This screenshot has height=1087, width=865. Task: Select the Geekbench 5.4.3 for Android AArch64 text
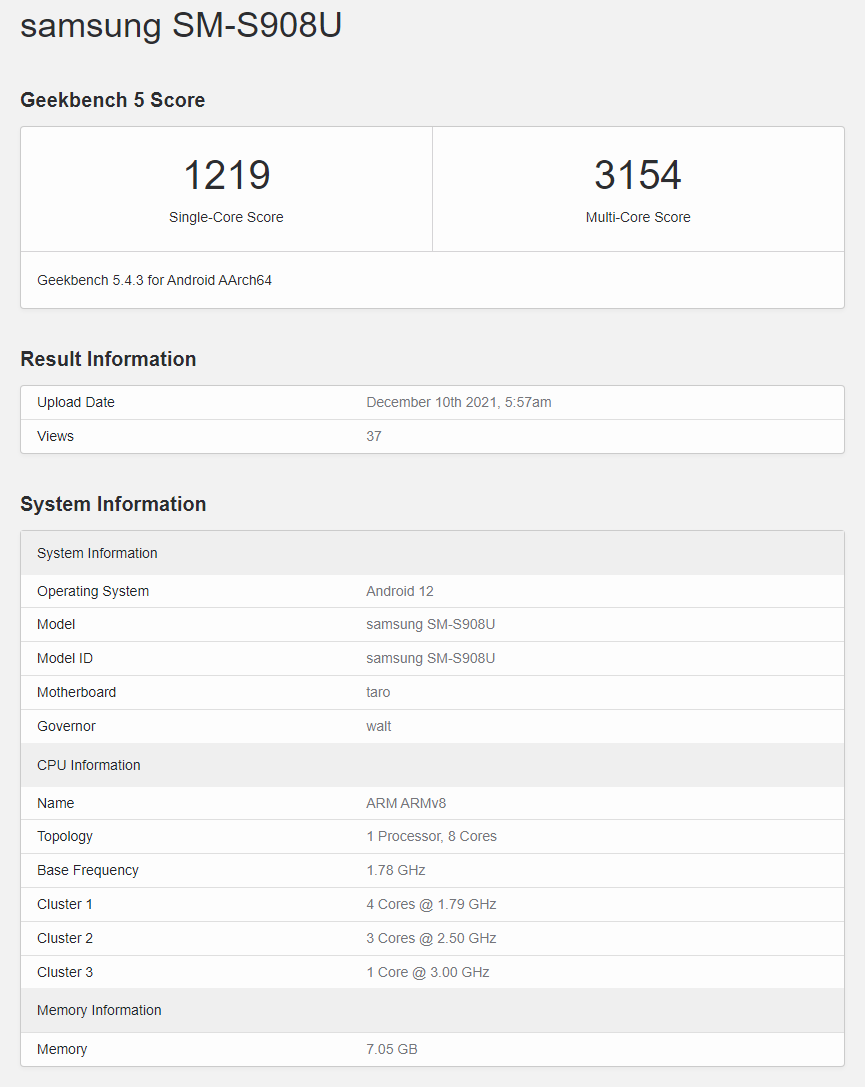(154, 280)
